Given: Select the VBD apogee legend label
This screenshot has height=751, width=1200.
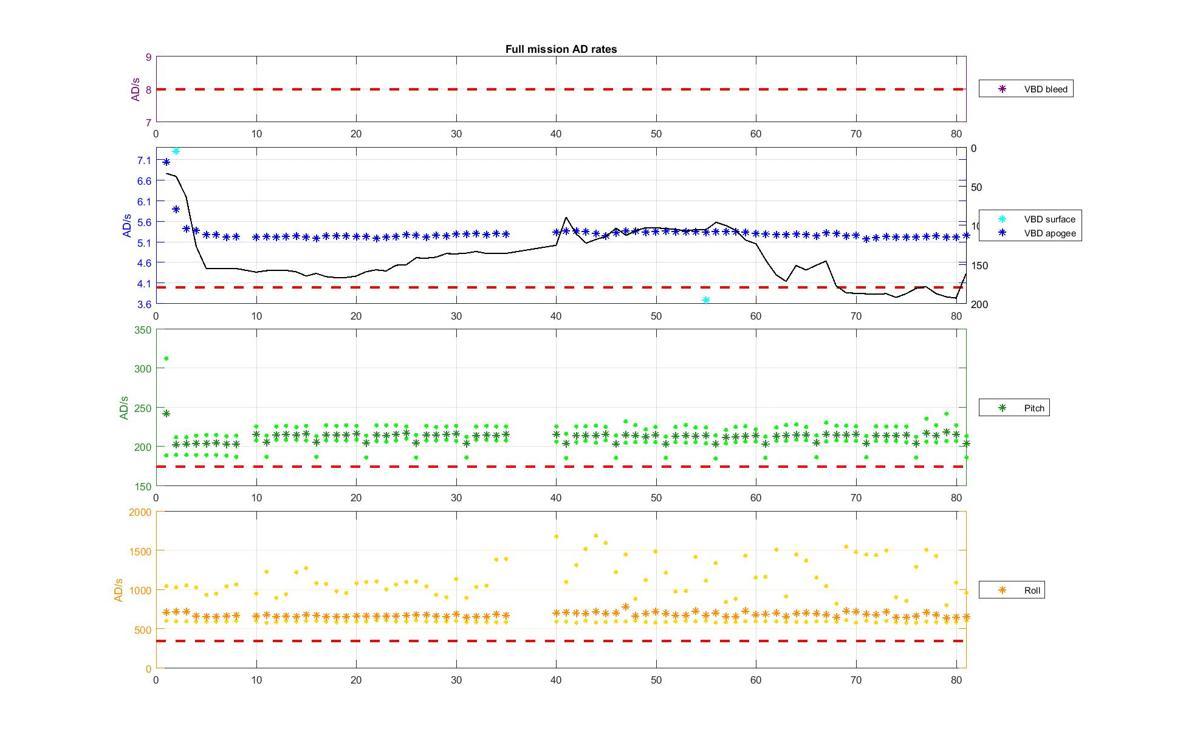Looking at the screenshot, I should click(1050, 233).
